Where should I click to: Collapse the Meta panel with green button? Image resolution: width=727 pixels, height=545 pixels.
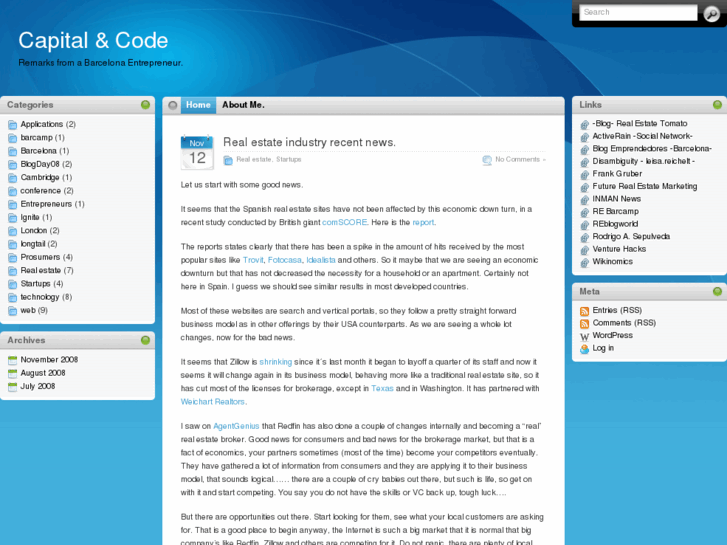[717, 291]
